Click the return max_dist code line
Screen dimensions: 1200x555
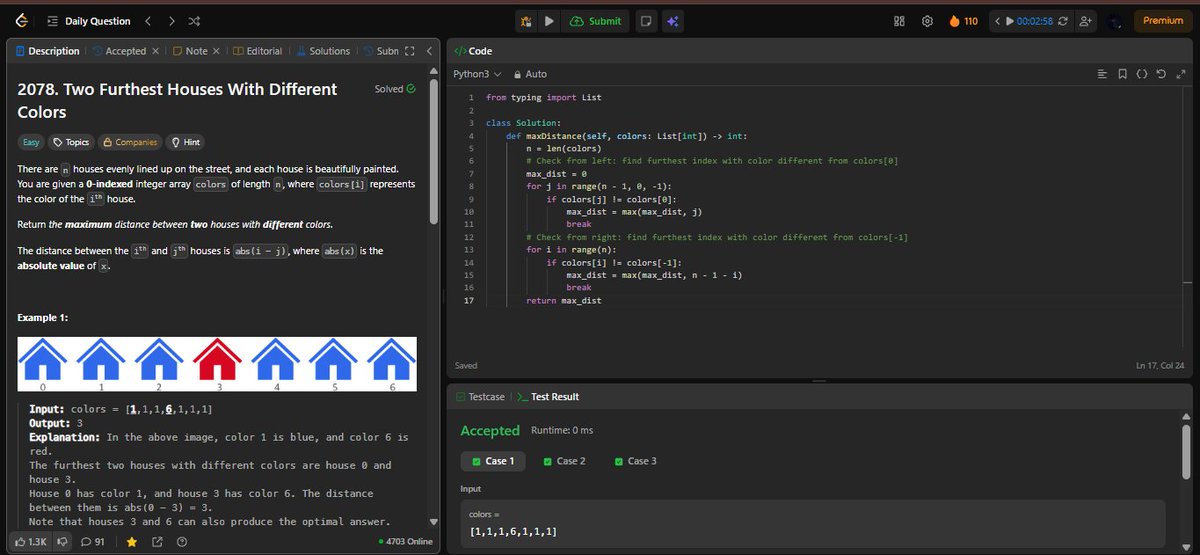click(563, 300)
